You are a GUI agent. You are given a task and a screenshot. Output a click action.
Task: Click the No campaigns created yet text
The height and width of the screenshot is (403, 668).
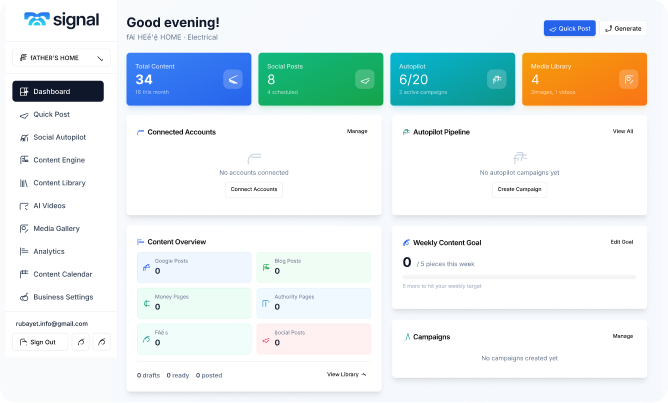pyautogui.click(x=519, y=358)
